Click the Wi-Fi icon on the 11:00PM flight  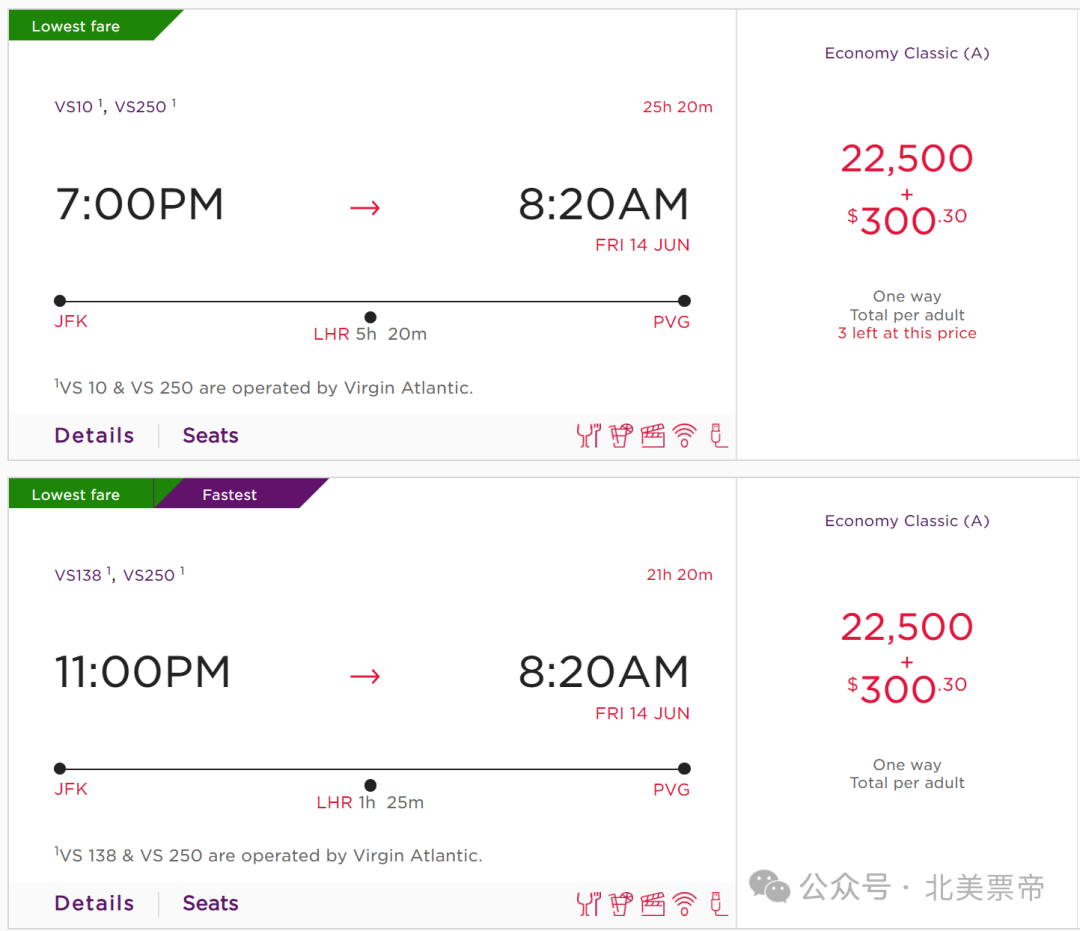click(684, 904)
